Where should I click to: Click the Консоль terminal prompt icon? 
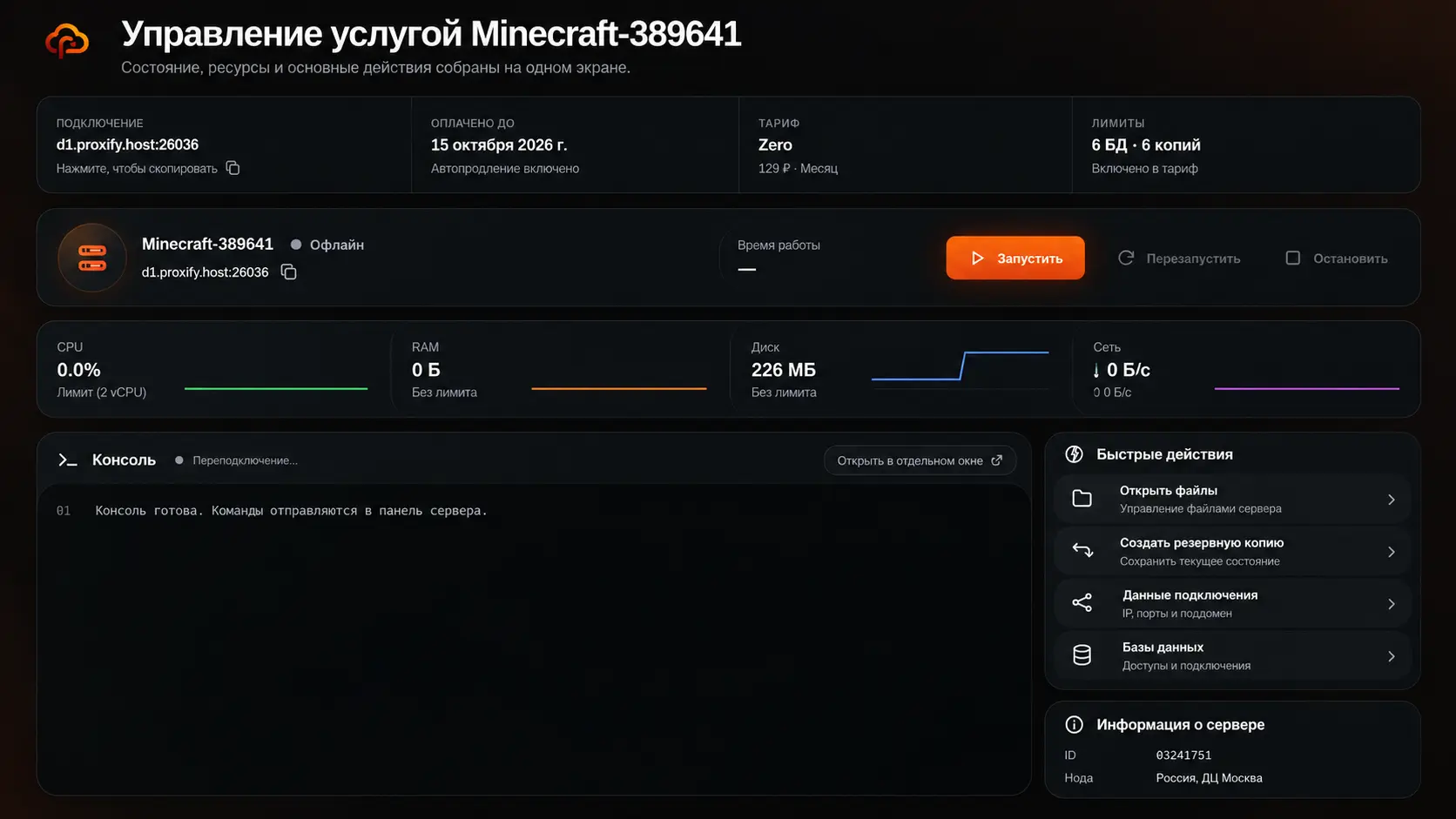point(68,460)
